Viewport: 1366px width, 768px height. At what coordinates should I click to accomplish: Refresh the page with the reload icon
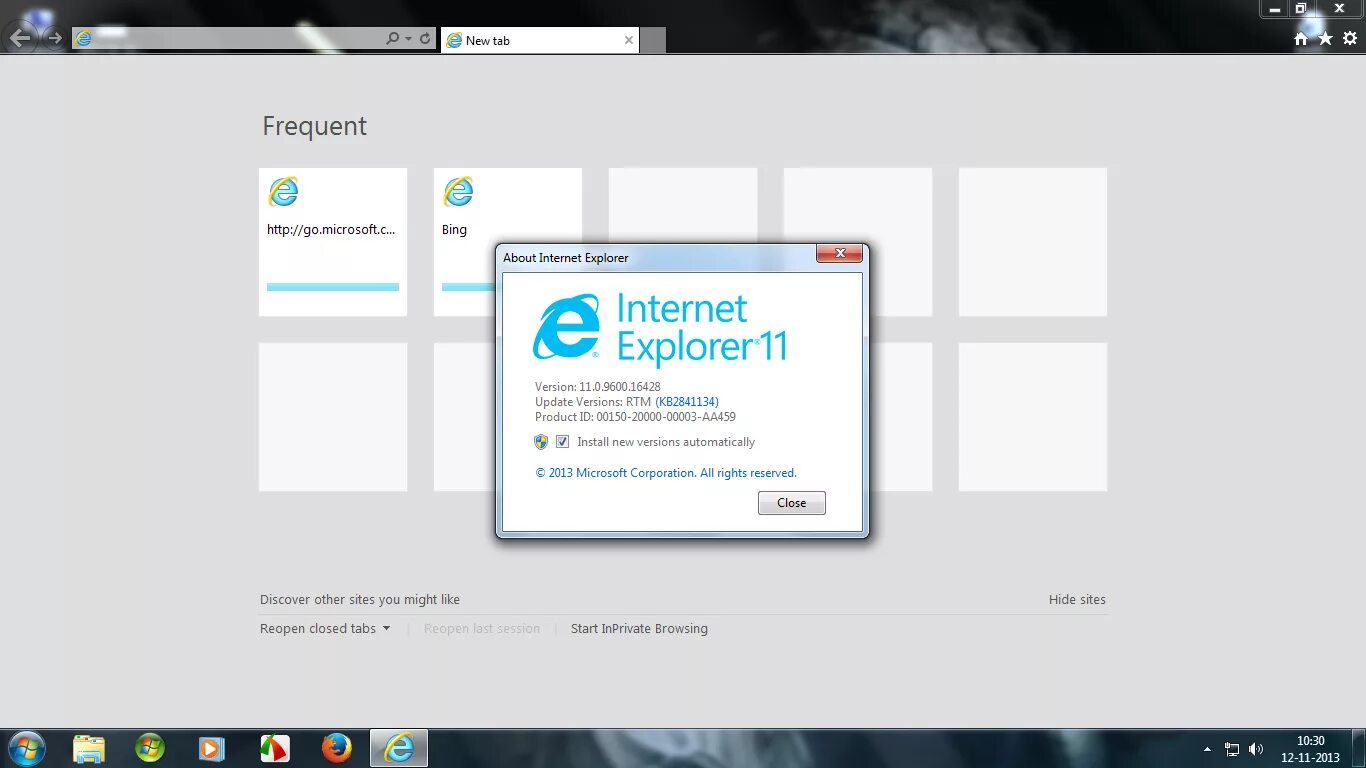point(425,39)
